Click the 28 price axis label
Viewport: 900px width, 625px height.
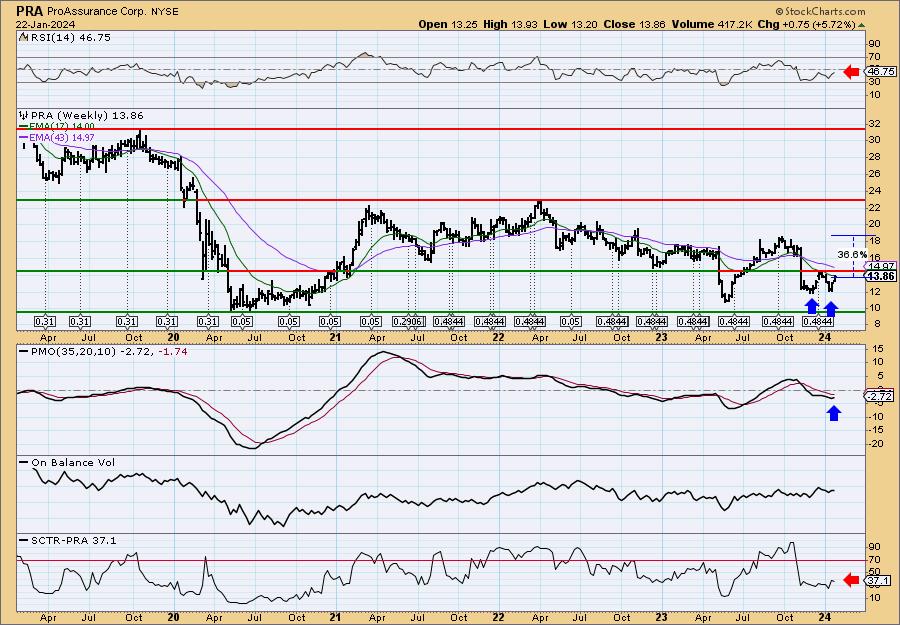875,157
